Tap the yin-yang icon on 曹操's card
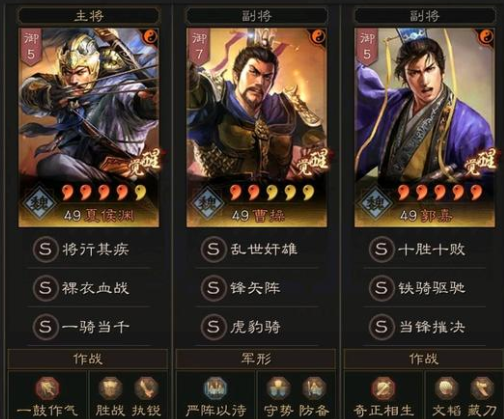 [x=318, y=37]
